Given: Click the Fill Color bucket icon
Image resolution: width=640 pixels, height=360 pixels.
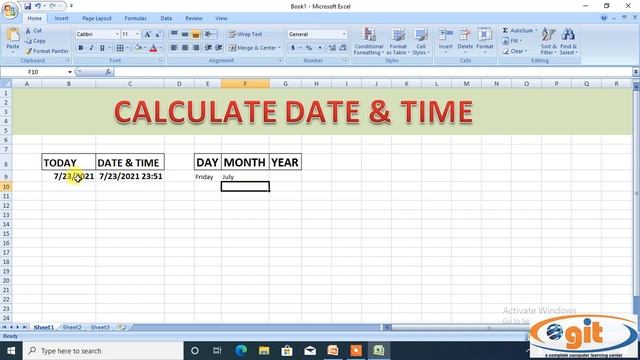Looking at the screenshot, I should pos(138,48).
